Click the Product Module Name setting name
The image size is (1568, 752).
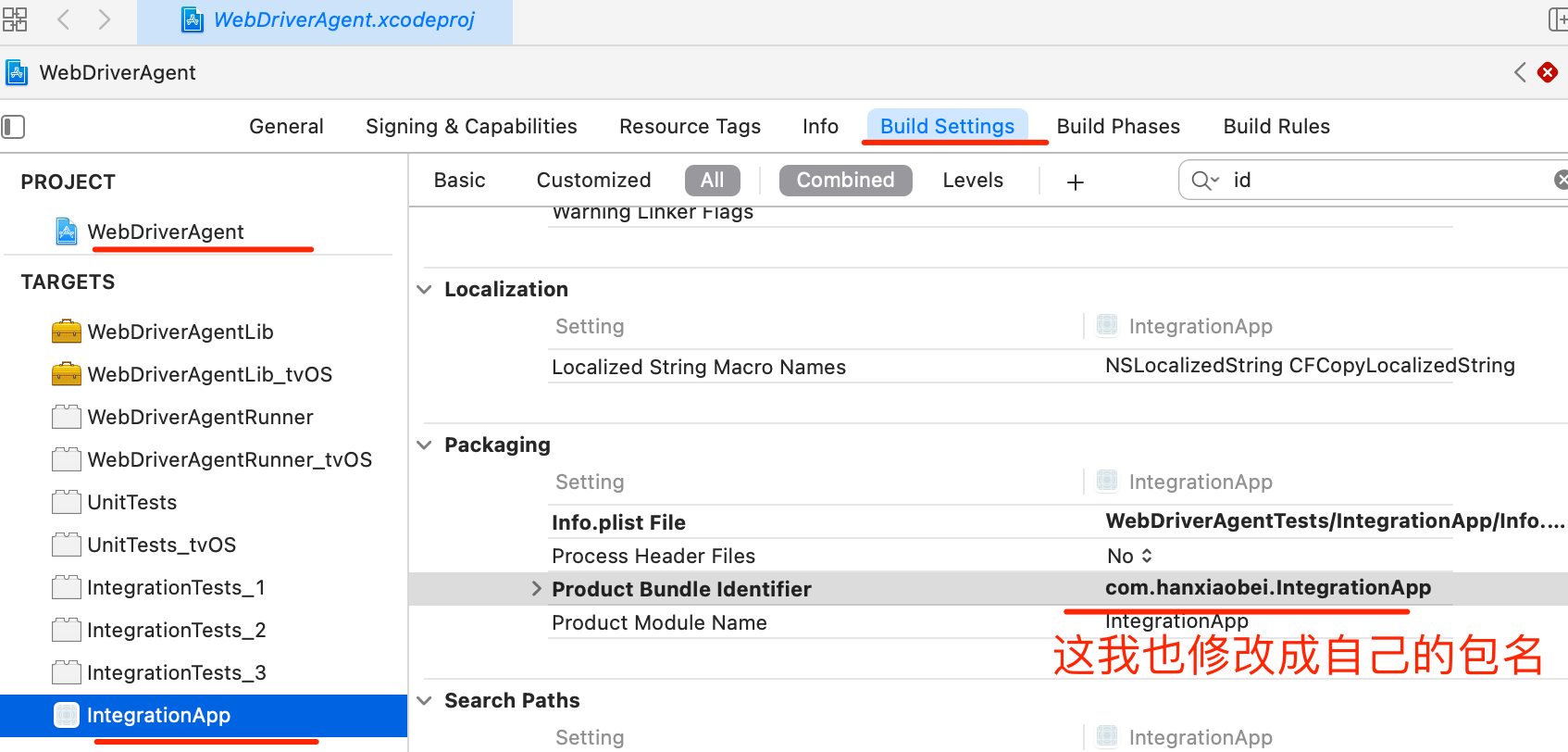tap(659, 622)
